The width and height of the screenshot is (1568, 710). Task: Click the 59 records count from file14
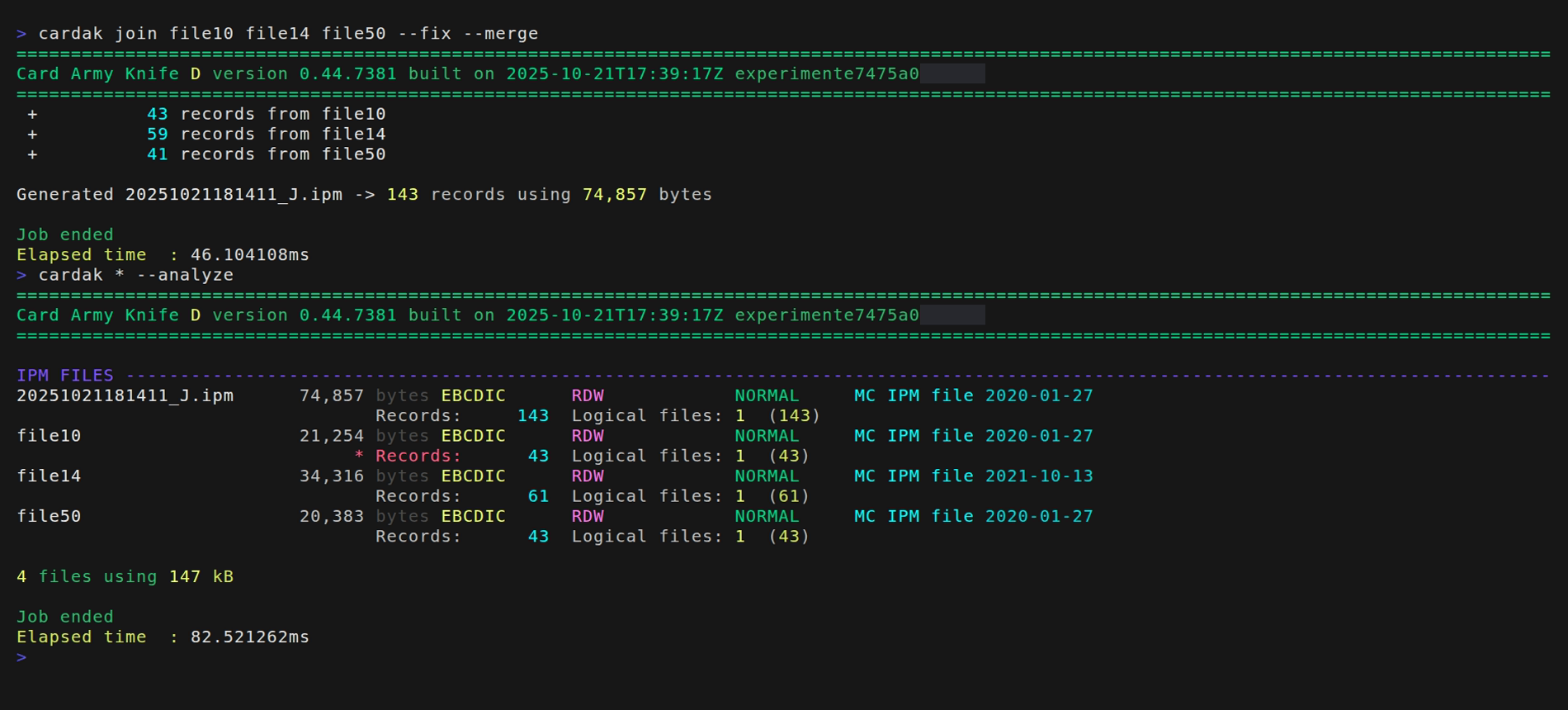[157, 134]
